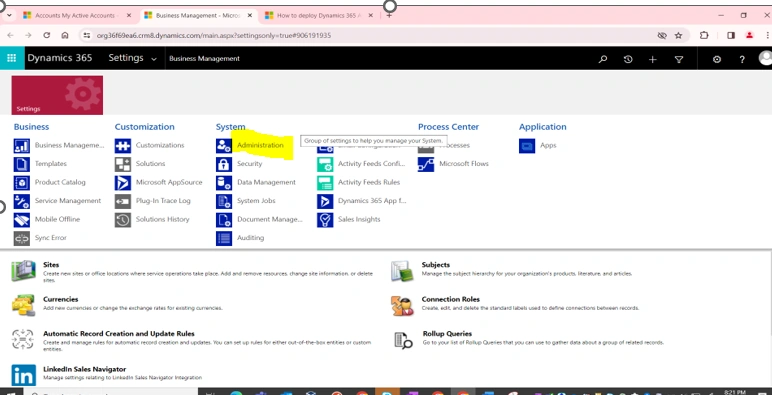
Task: Open recent items history icon
Action: coord(628,59)
